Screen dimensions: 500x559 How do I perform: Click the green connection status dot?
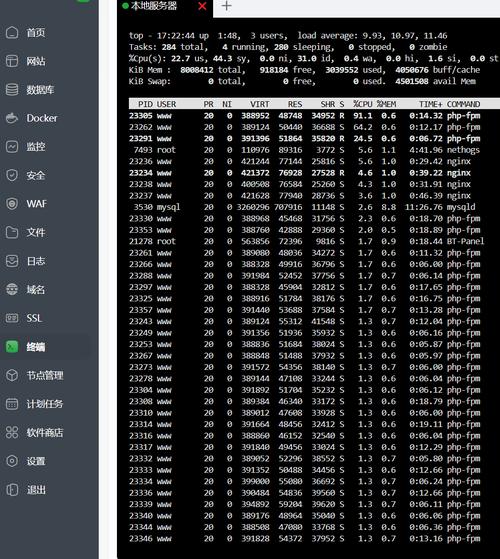point(125,6)
